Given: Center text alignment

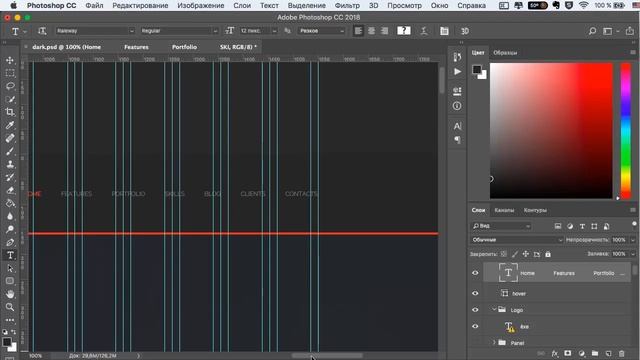Looking at the screenshot, I should pos(371,31).
